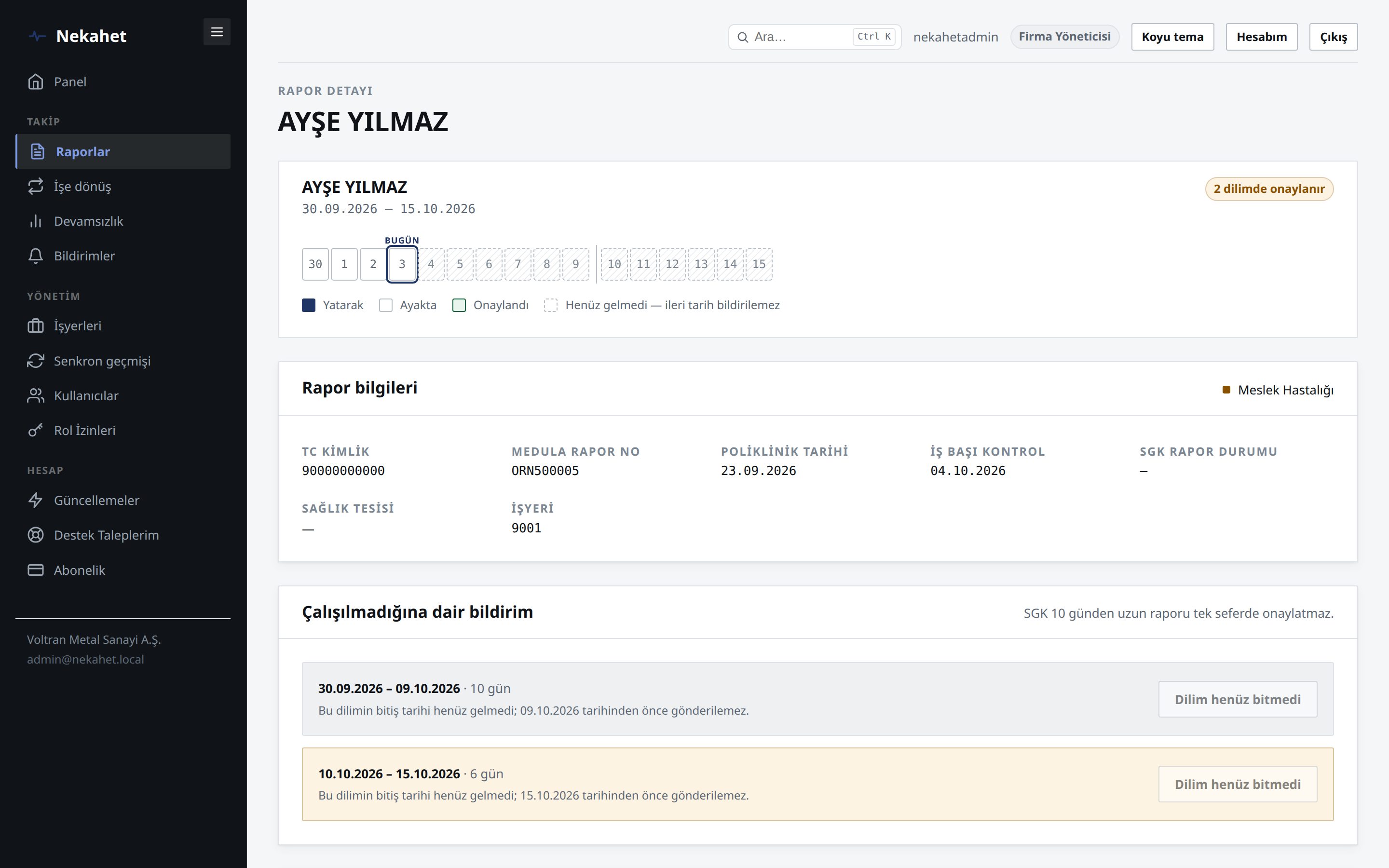Click the Nekahet pulse logo icon

pos(37,36)
